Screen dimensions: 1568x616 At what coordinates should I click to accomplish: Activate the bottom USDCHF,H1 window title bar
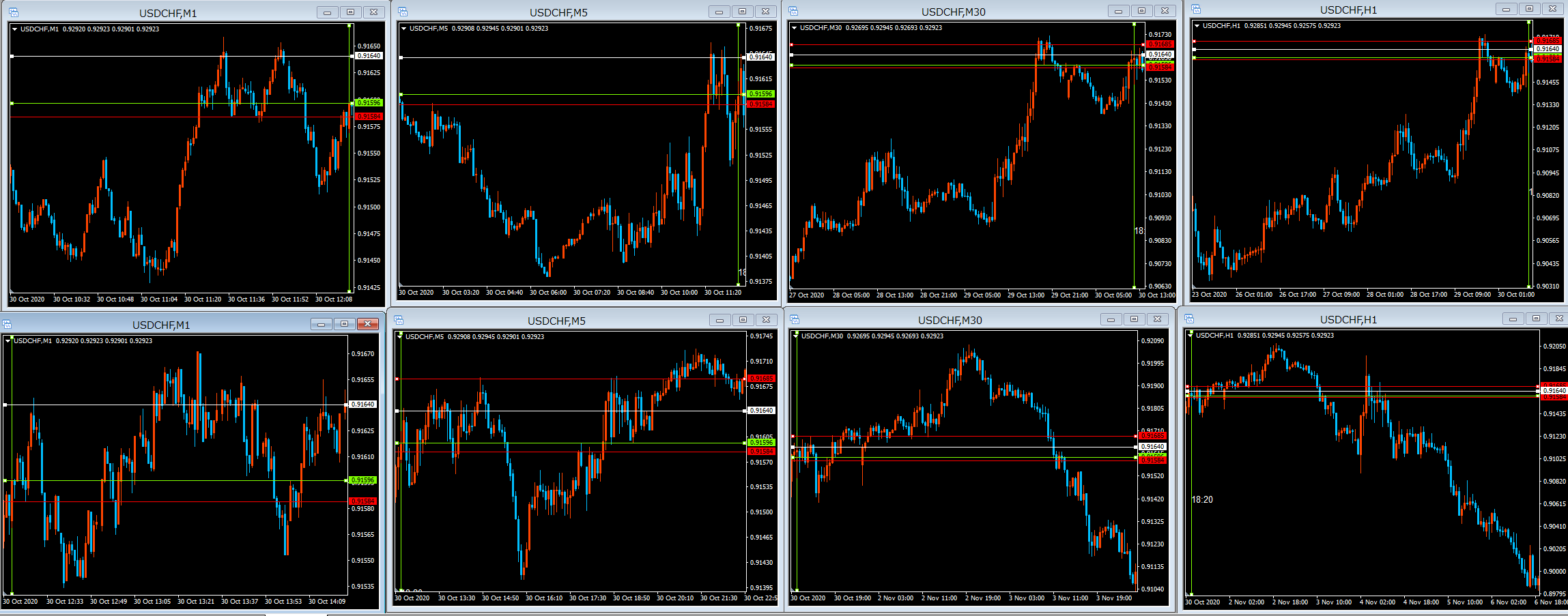pyautogui.click(x=1348, y=319)
